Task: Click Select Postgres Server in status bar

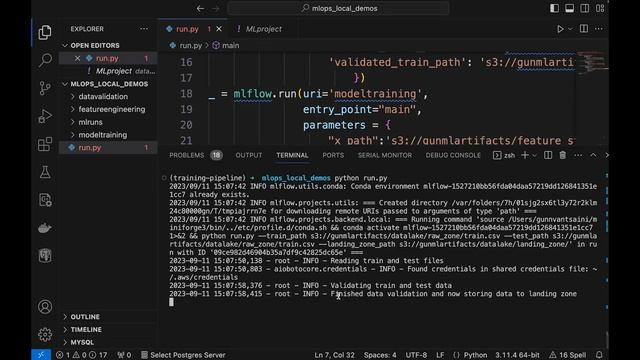Action: [183, 355]
